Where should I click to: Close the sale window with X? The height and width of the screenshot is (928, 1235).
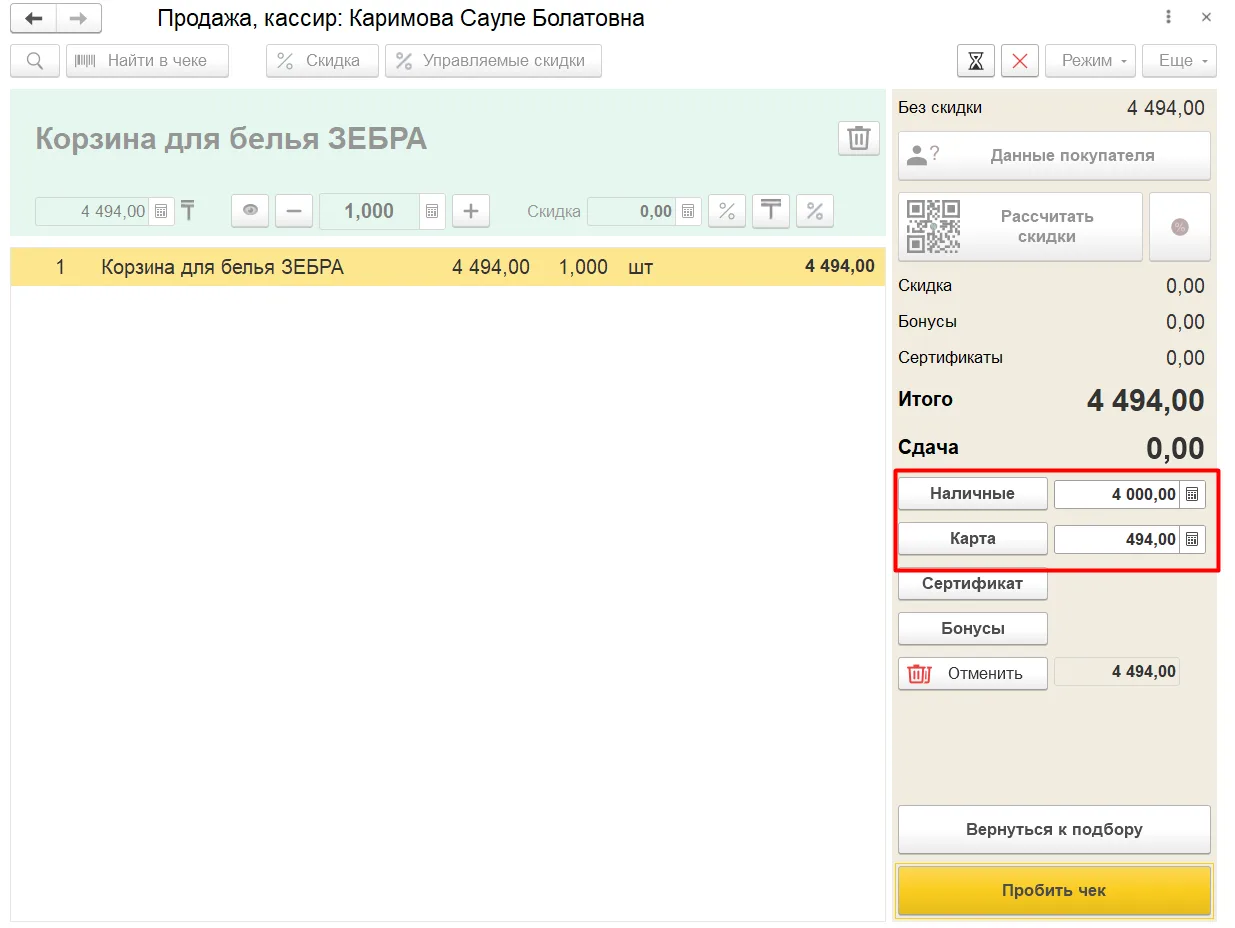coord(1207,18)
